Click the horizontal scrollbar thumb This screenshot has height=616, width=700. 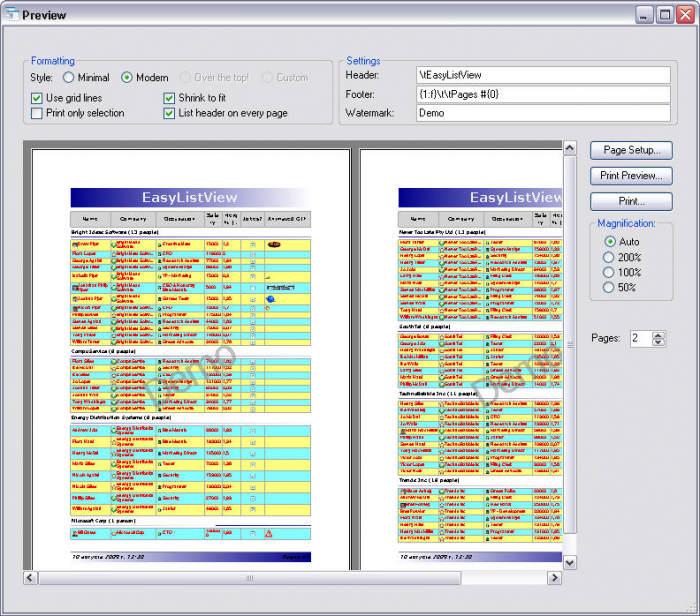(250, 578)
